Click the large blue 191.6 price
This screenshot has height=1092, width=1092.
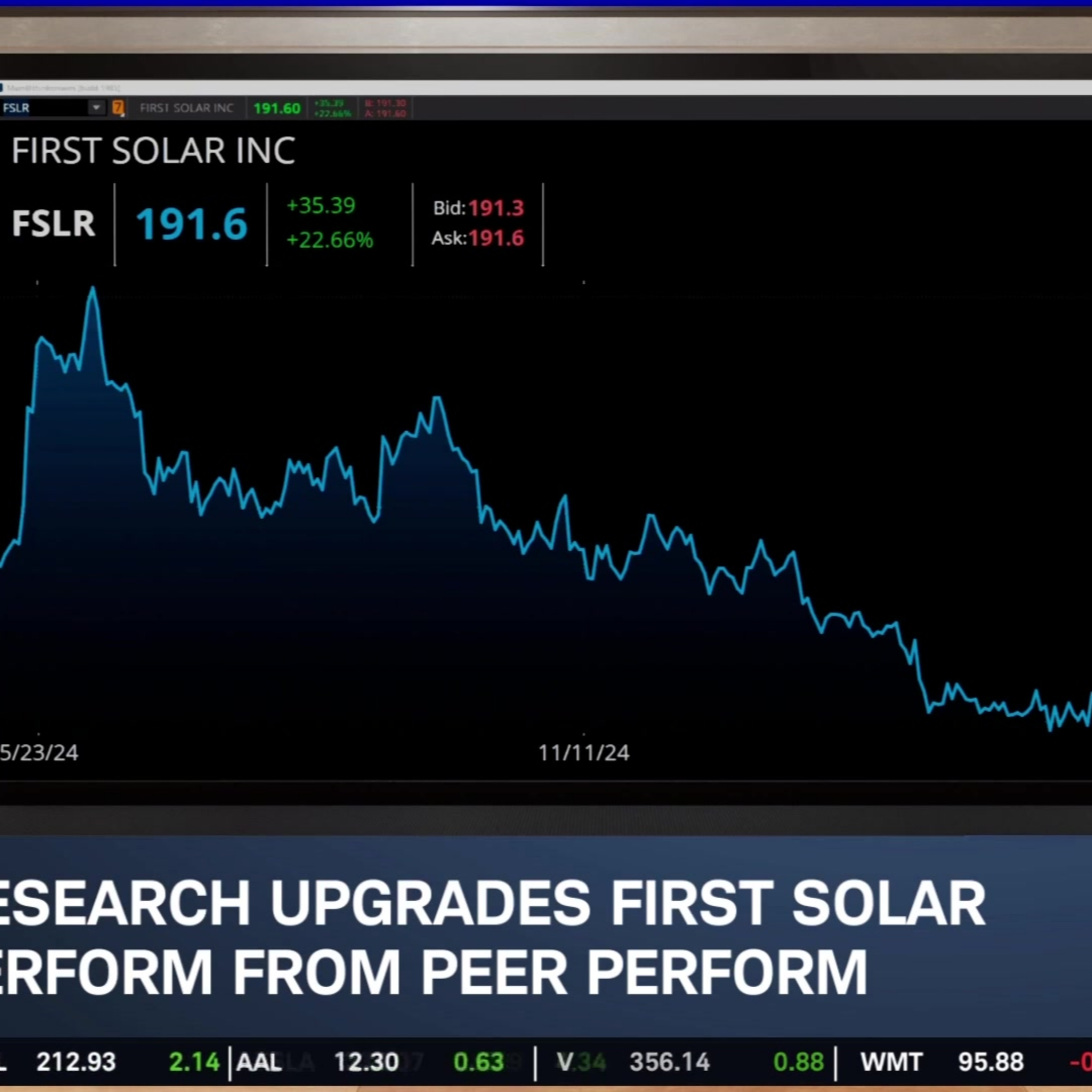pos(191,224)
